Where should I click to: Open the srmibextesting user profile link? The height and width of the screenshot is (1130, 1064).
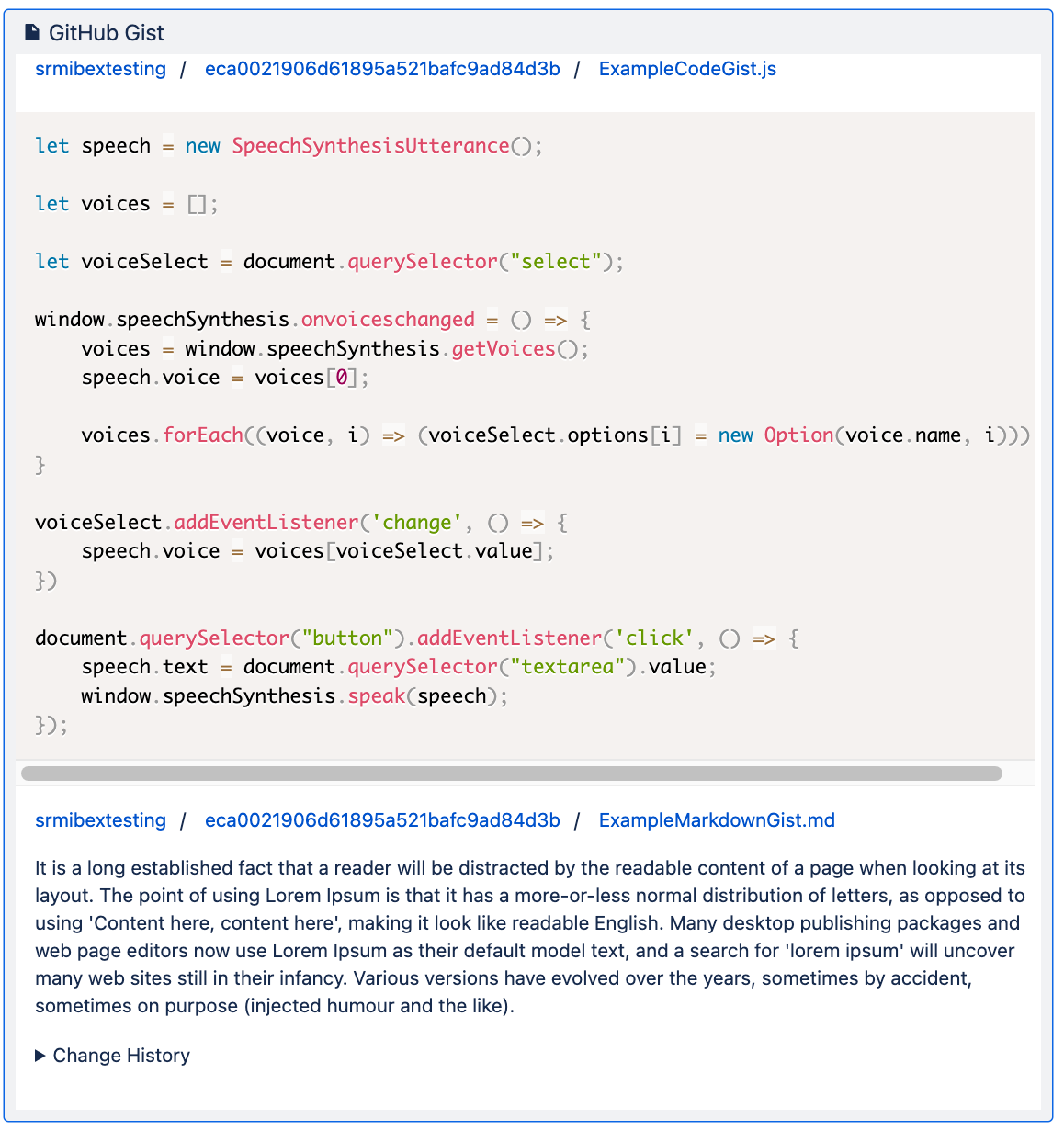pyautogui.click(x=99, y=69)
